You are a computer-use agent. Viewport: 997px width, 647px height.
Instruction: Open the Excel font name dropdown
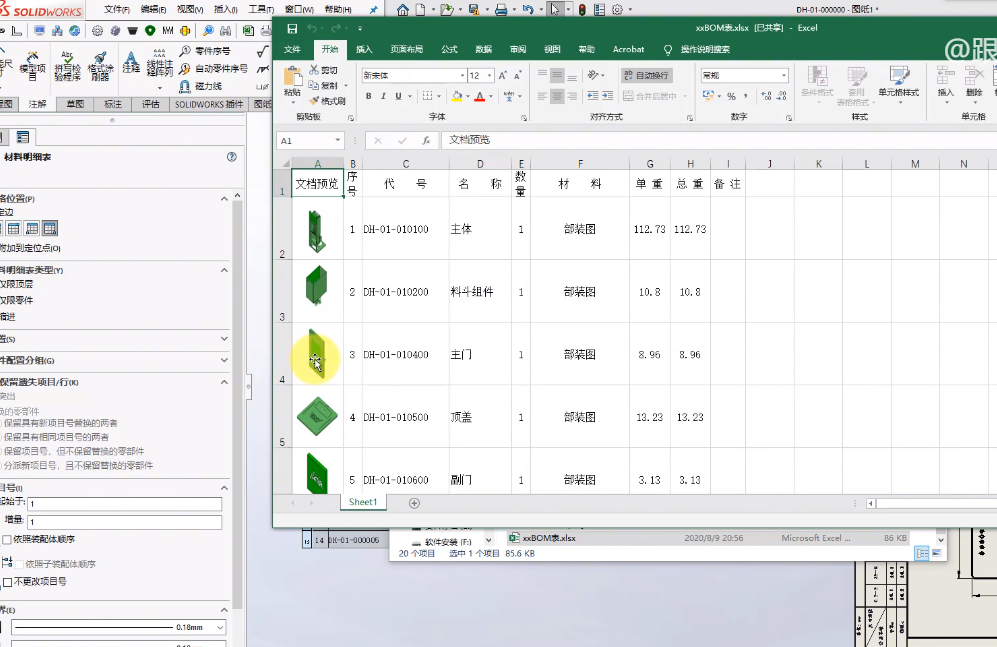pyautogui.click(x=462, y=73)
